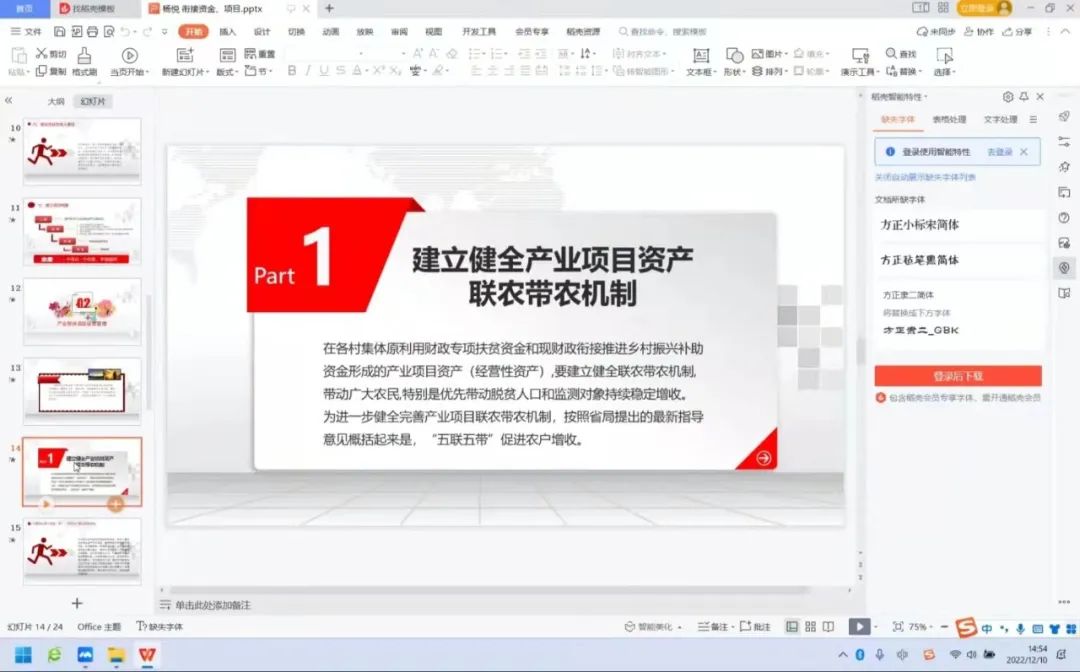Select slide 12 thumbnail

82,311
